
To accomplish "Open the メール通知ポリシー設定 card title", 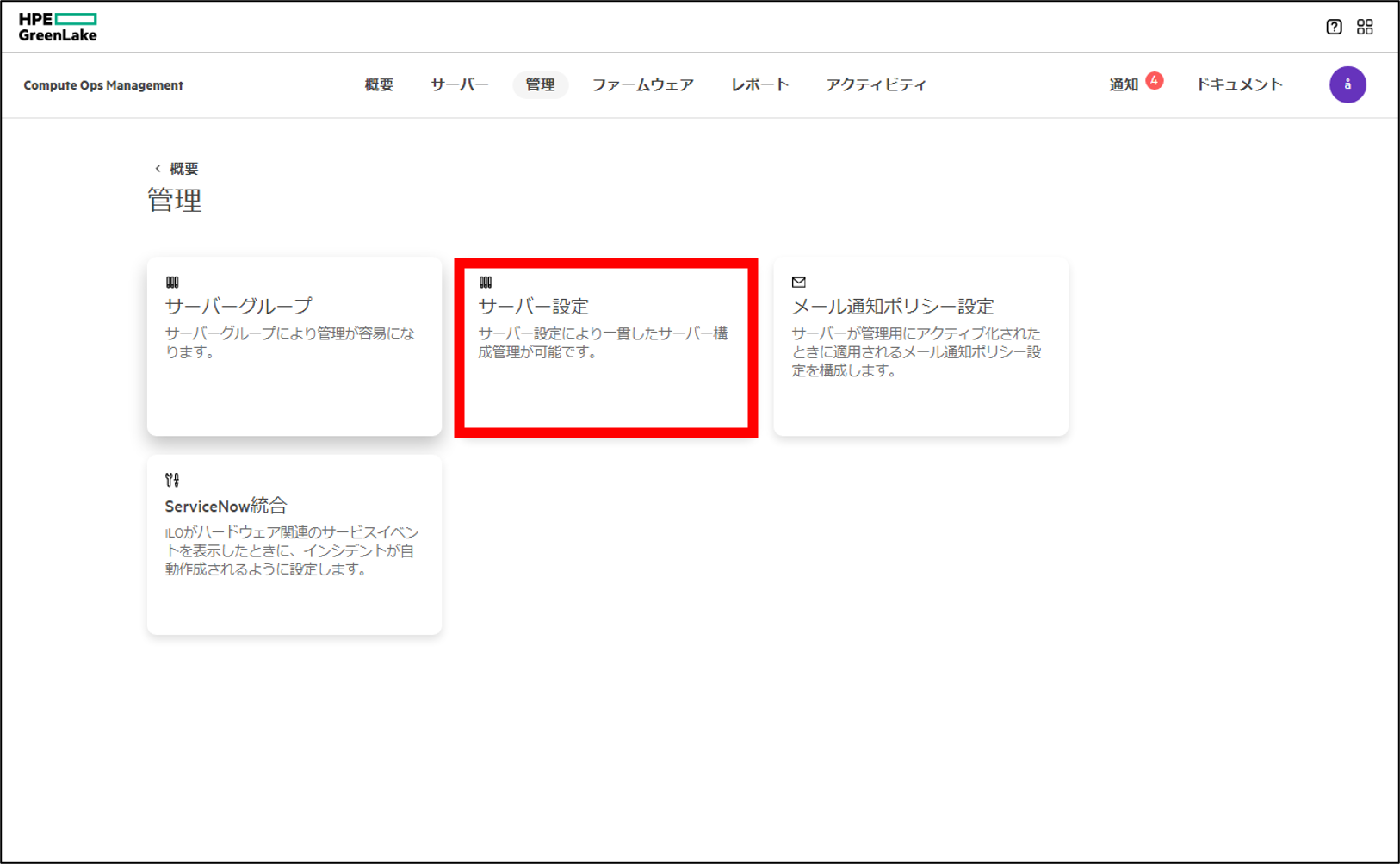I will coord(893,306).
